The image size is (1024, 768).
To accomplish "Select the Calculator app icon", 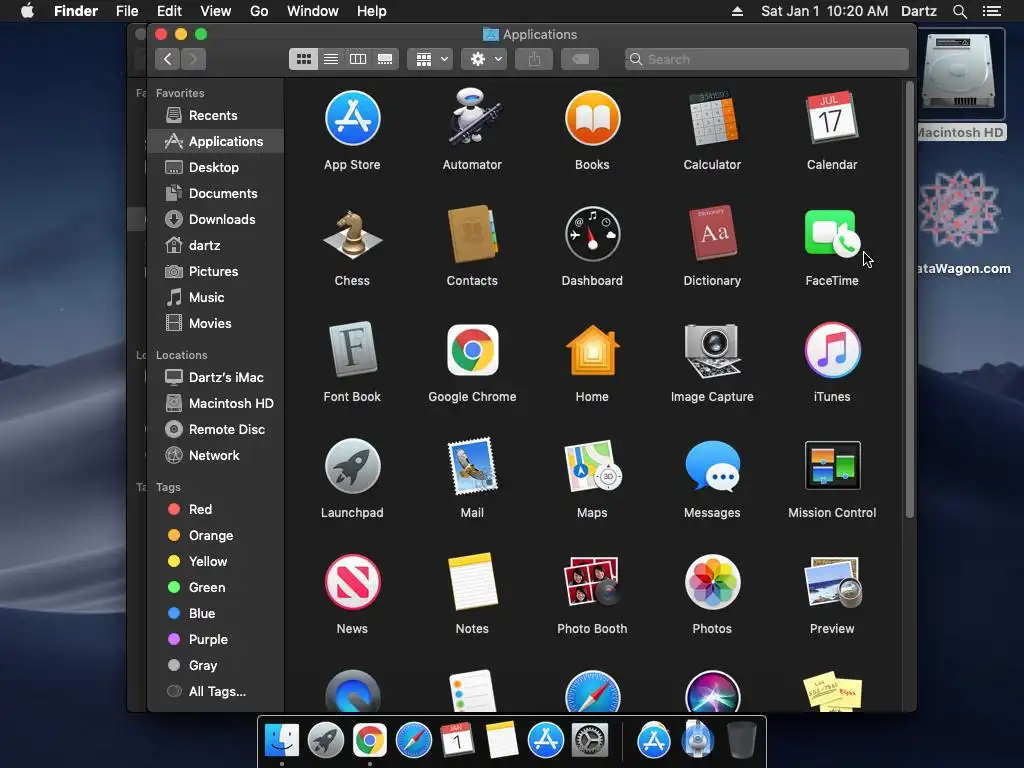I will tap(712, 118).
